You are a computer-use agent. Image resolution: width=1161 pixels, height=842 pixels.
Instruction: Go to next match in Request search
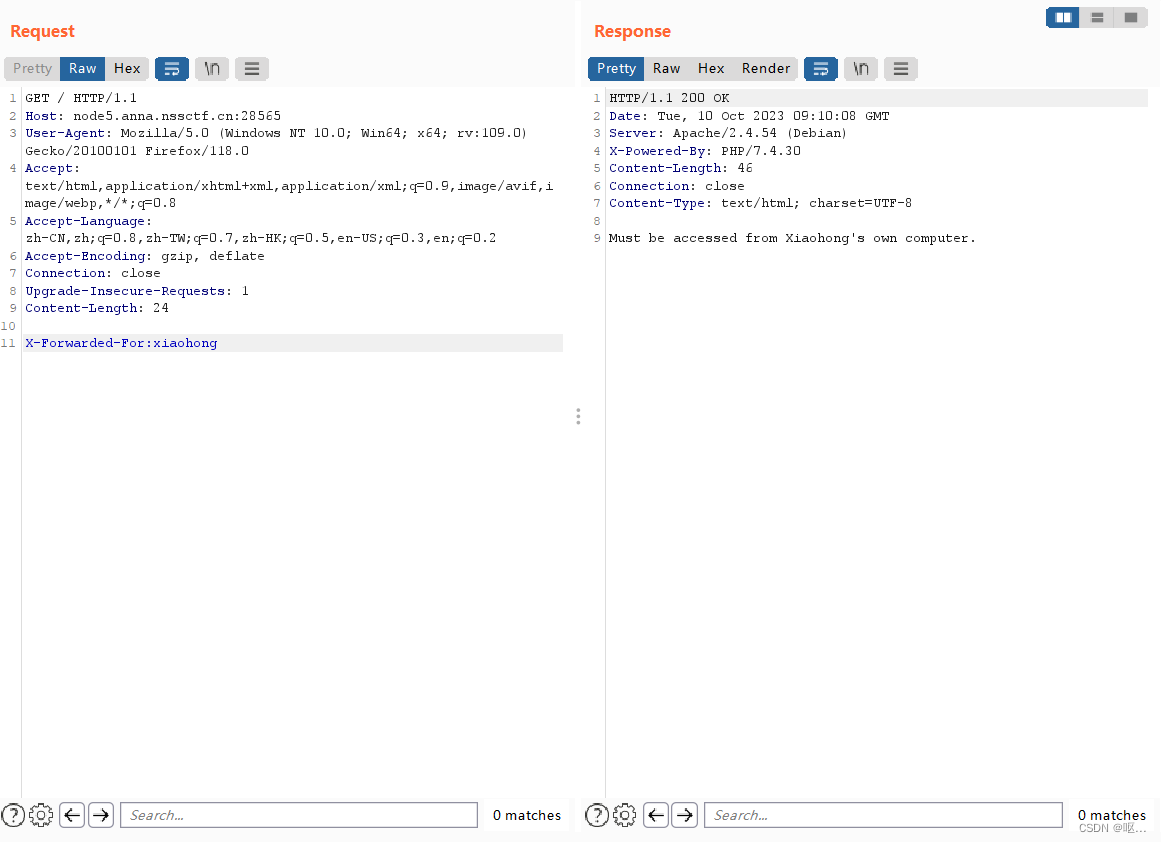(x=101, y=815)
